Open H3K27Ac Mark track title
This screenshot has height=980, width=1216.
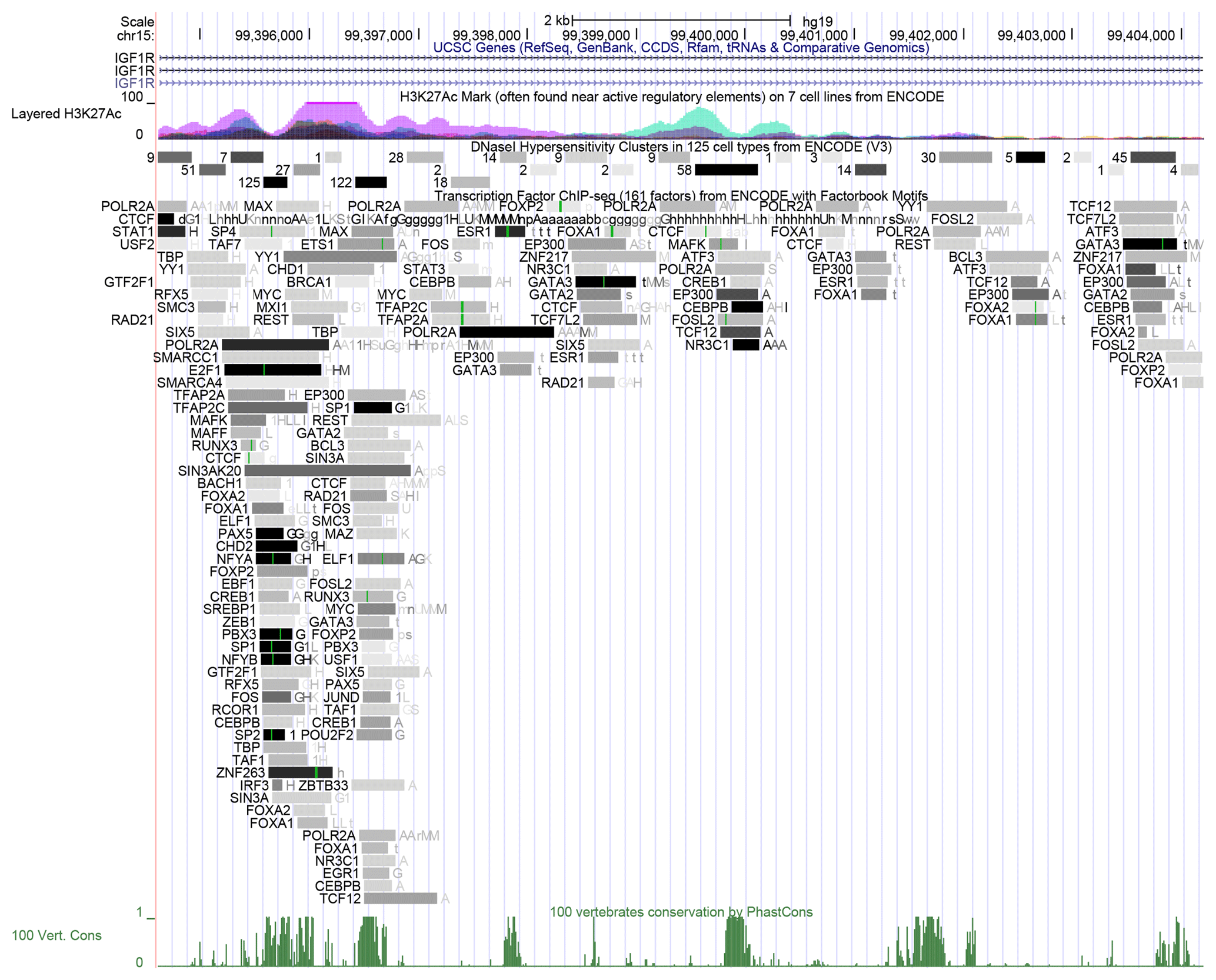(671, 96)
